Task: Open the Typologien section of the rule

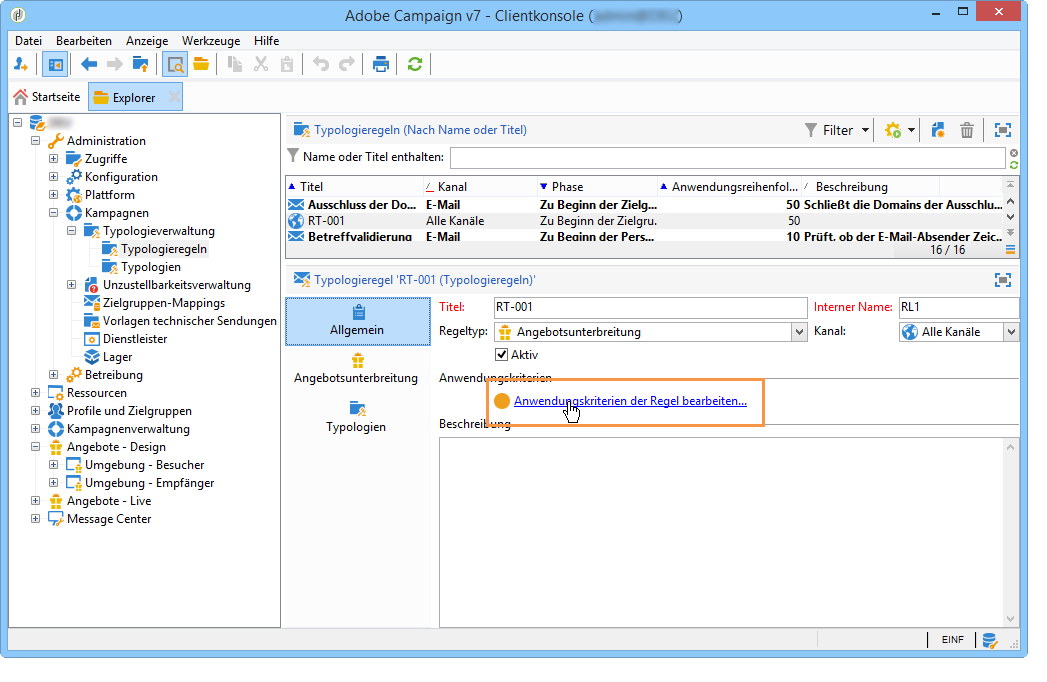Action: point(356,417)
